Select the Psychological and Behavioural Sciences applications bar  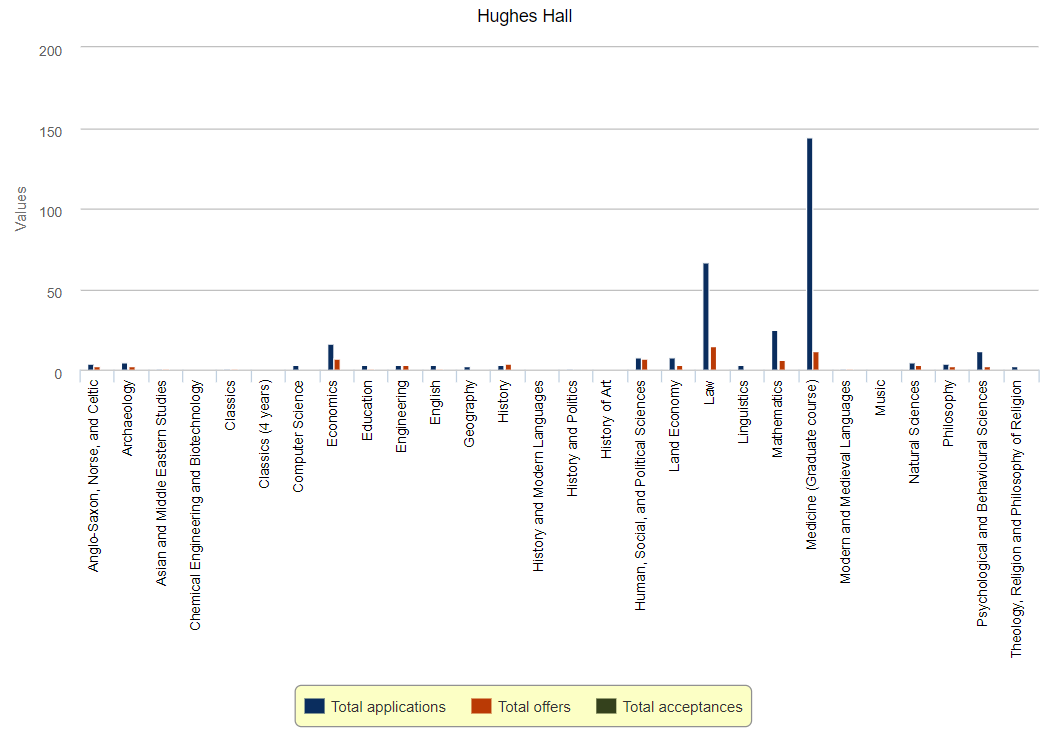coord(979,361)
